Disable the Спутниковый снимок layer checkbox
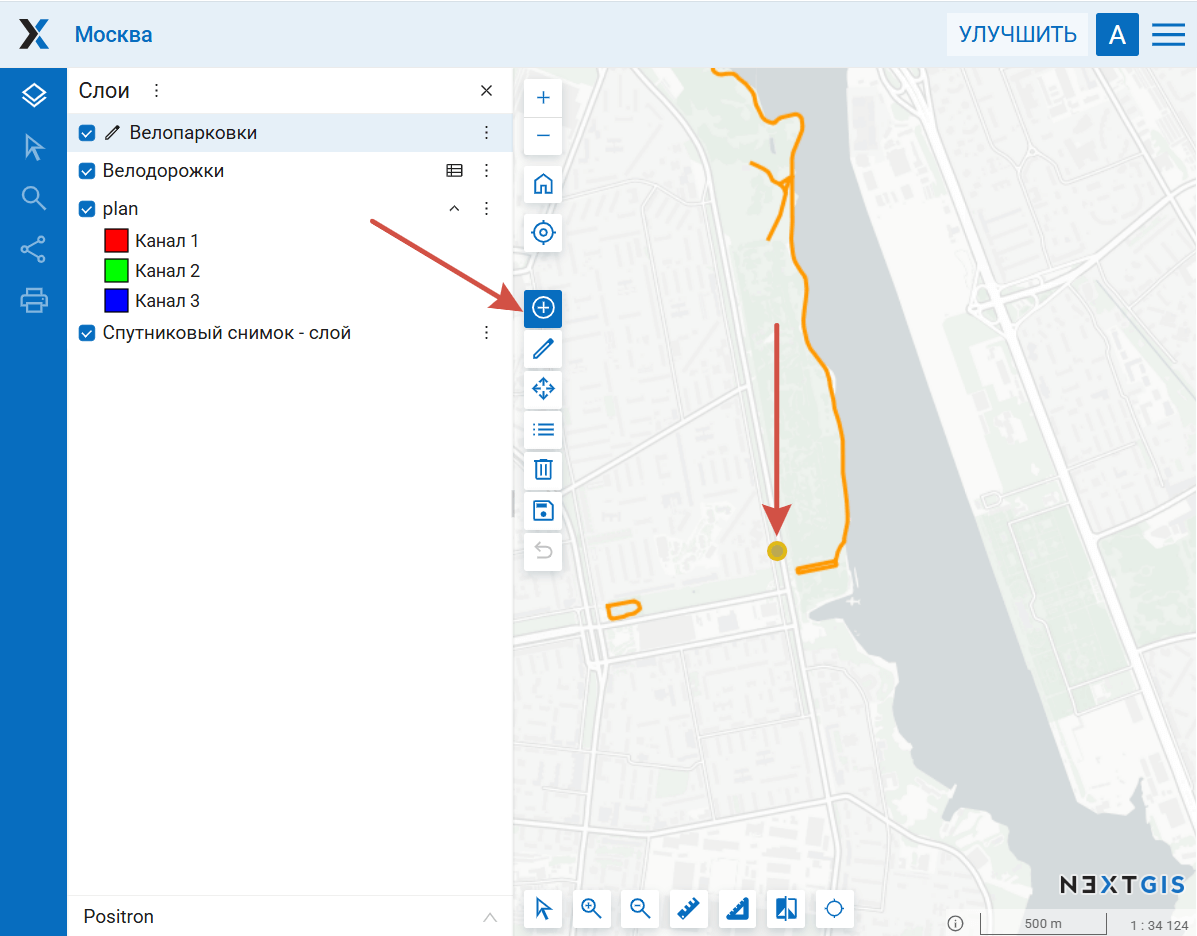 tap(87, 333)
